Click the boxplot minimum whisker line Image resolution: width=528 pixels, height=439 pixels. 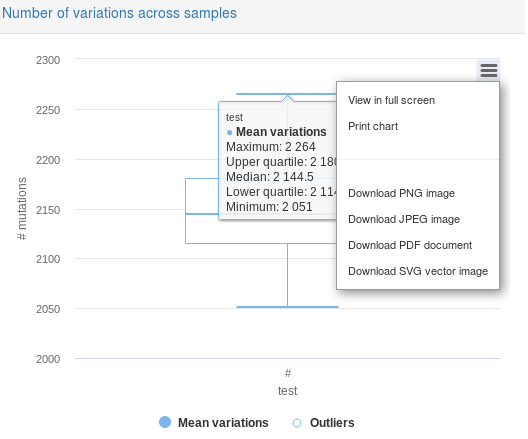[287, 307]
